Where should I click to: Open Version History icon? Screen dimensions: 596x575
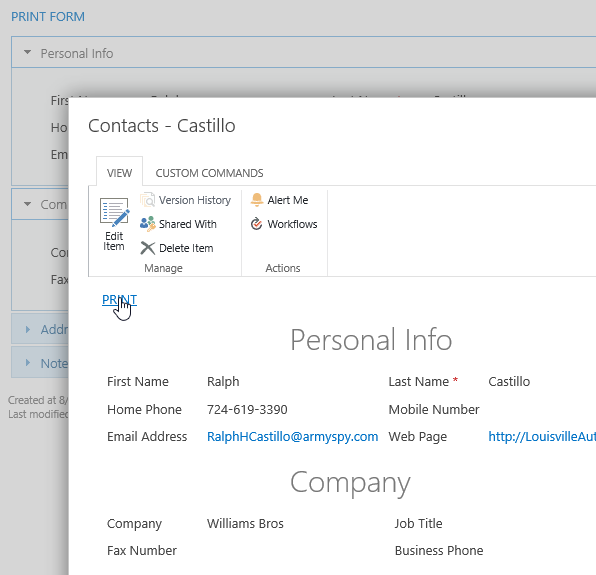147,200
